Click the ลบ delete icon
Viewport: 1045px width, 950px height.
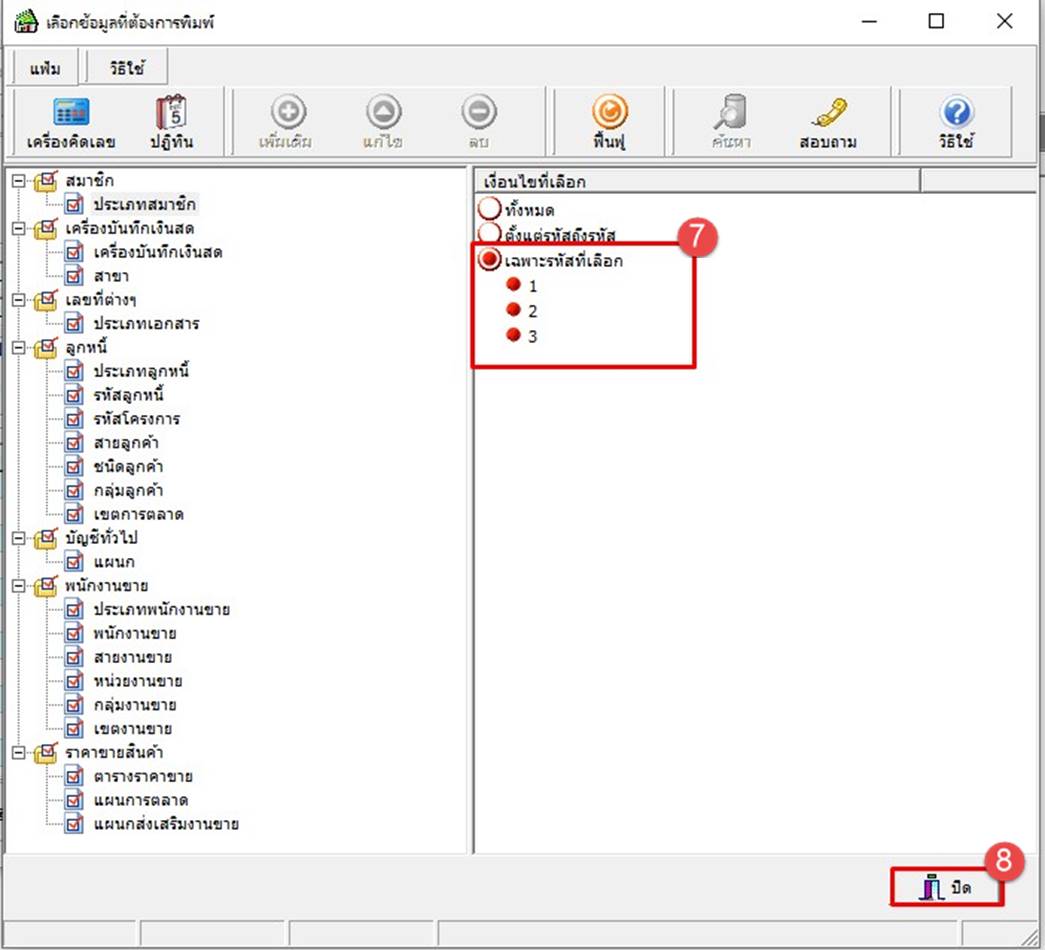click(x=478, y=114)
